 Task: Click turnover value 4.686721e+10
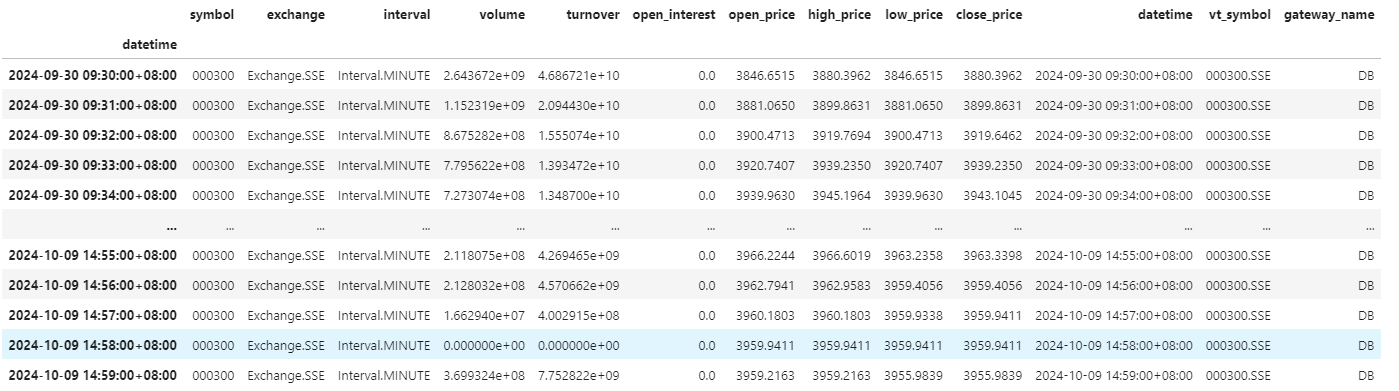[x=579, y=75]
